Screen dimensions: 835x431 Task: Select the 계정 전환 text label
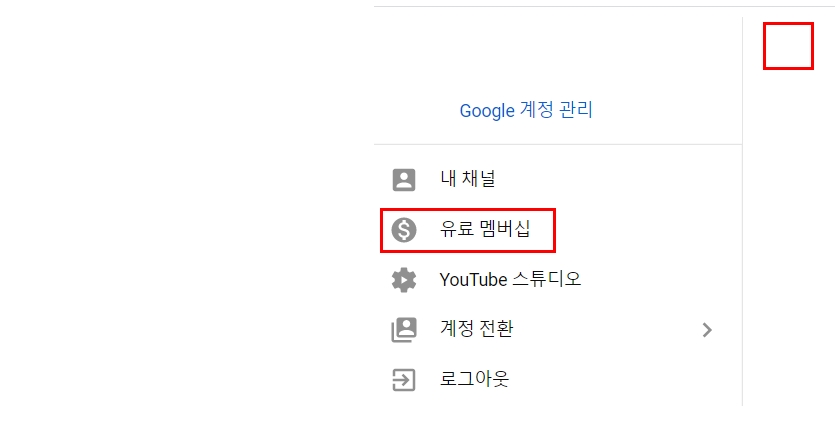476,328
